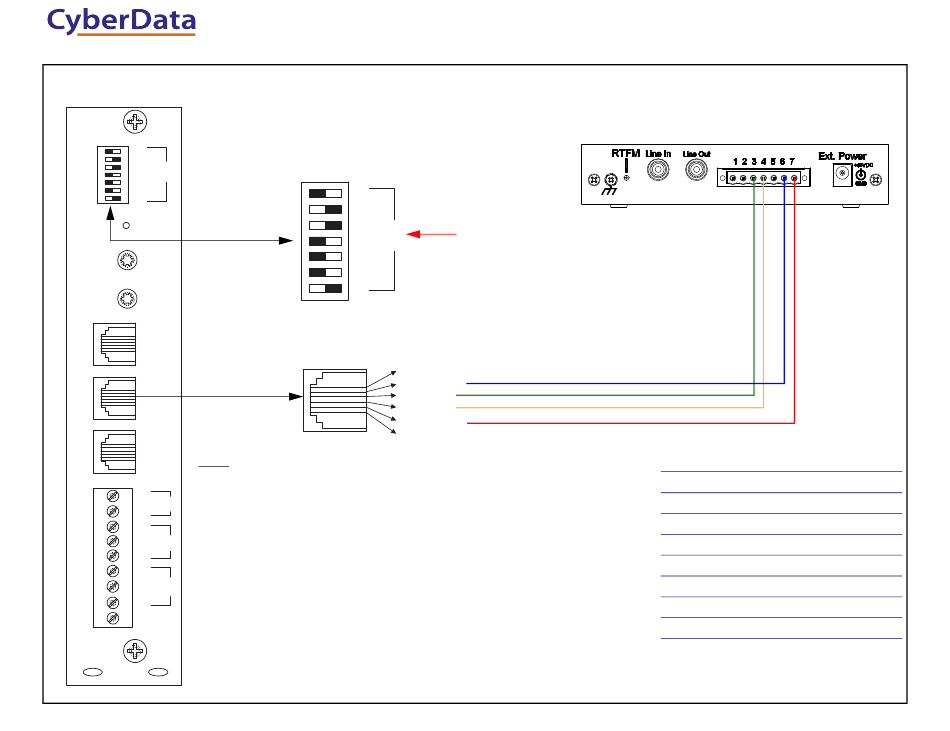Click the far-left screw on the device rear panel
This screenshot has width=950, height=731.
pyautogui.click(x=594, y=179)
